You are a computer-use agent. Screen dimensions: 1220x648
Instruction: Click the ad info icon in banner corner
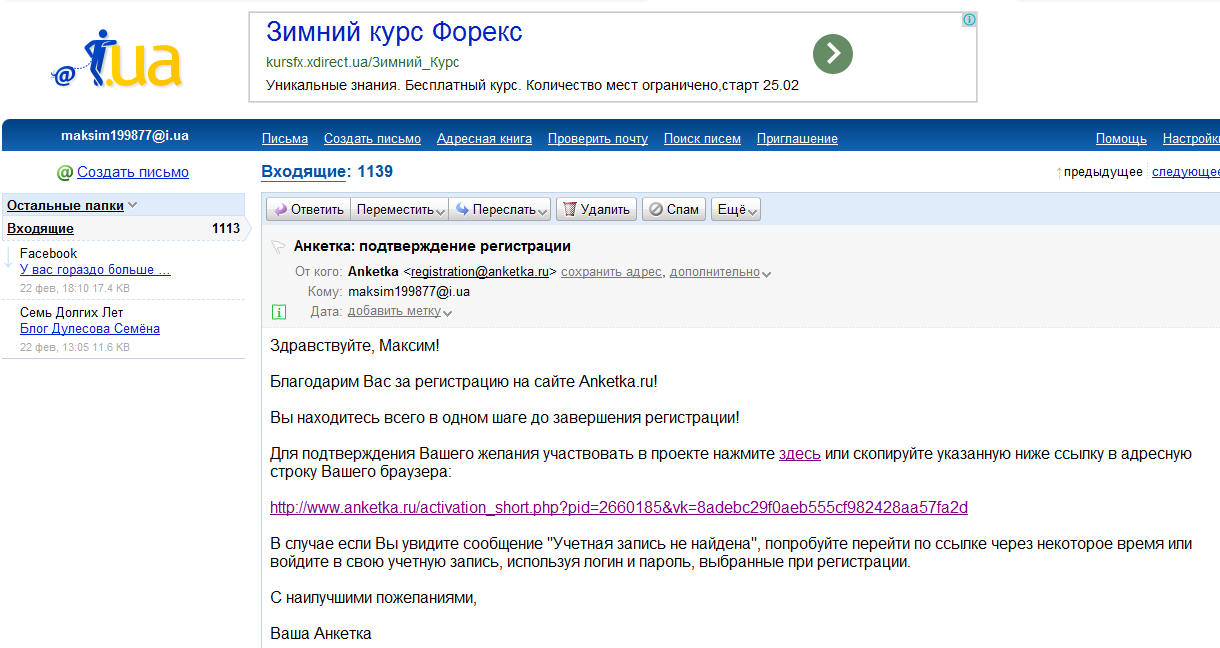[968, 20]
